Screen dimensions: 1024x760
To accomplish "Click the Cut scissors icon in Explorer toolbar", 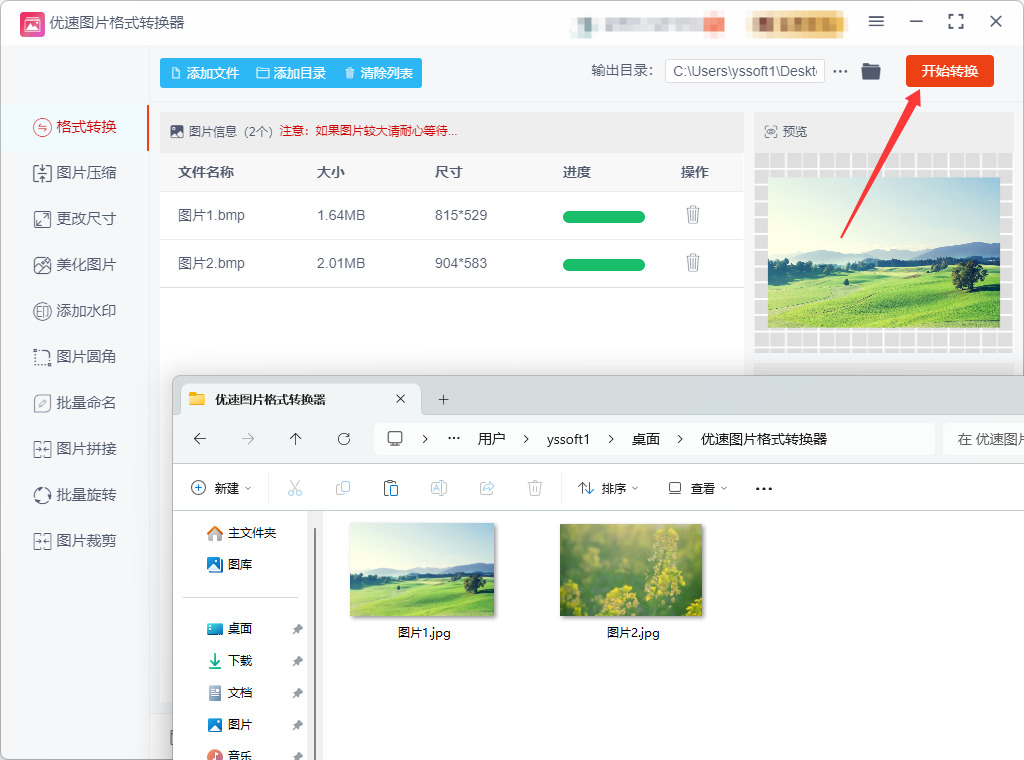I will [x=295, y=488].
